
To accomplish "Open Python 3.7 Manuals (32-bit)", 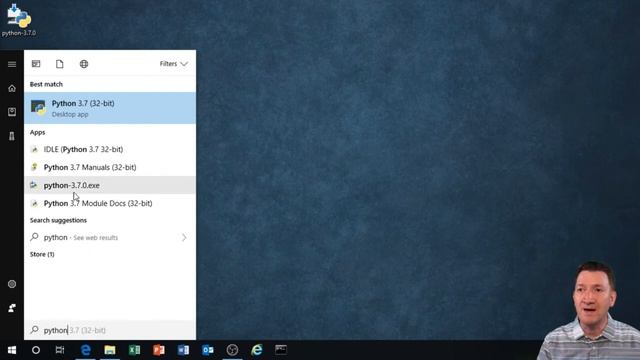I will point(110,167).
